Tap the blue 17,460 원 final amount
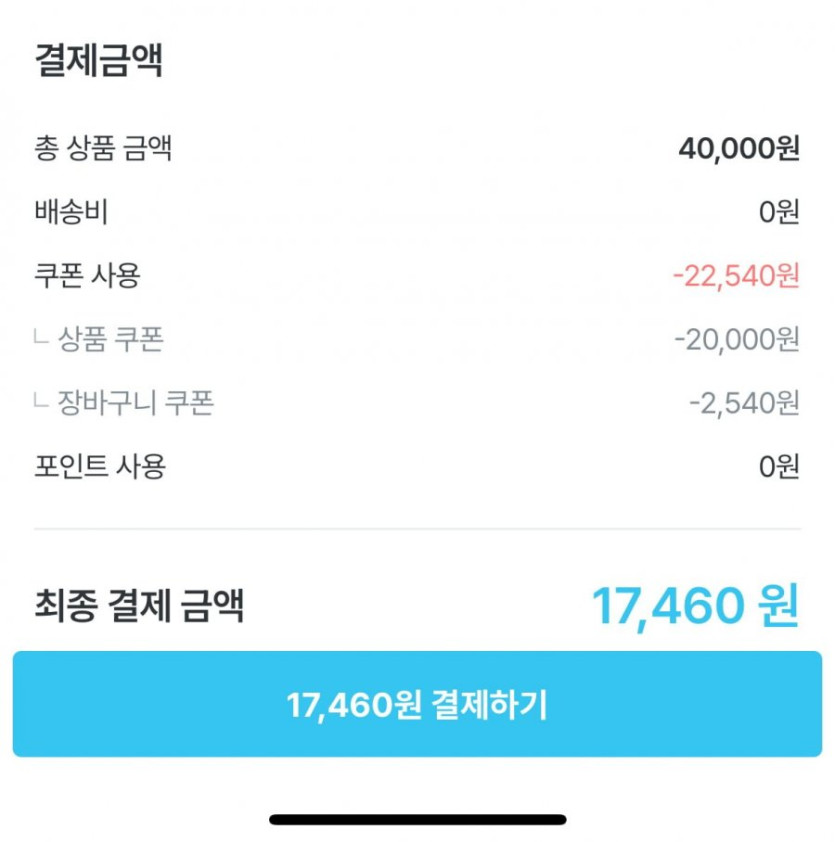 [695, 605]
